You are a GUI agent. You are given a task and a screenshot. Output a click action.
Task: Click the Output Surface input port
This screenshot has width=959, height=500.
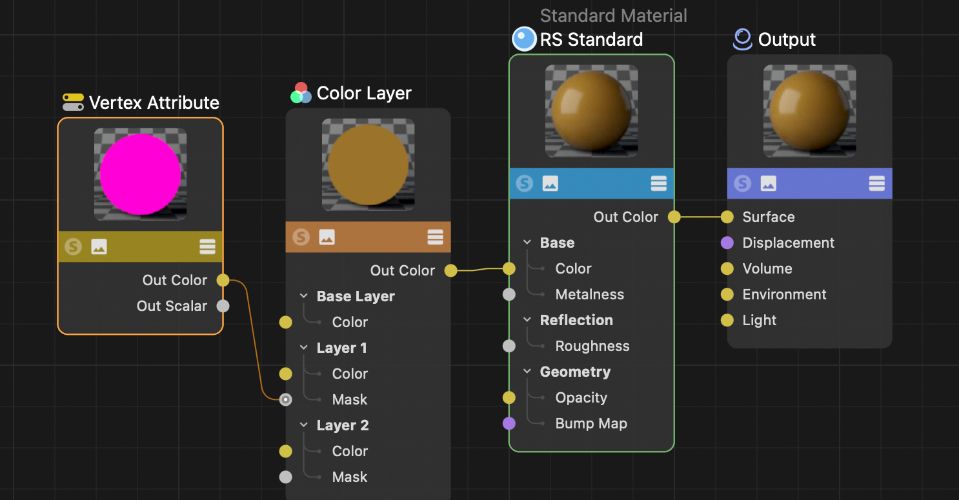click(x=727, y=217)
